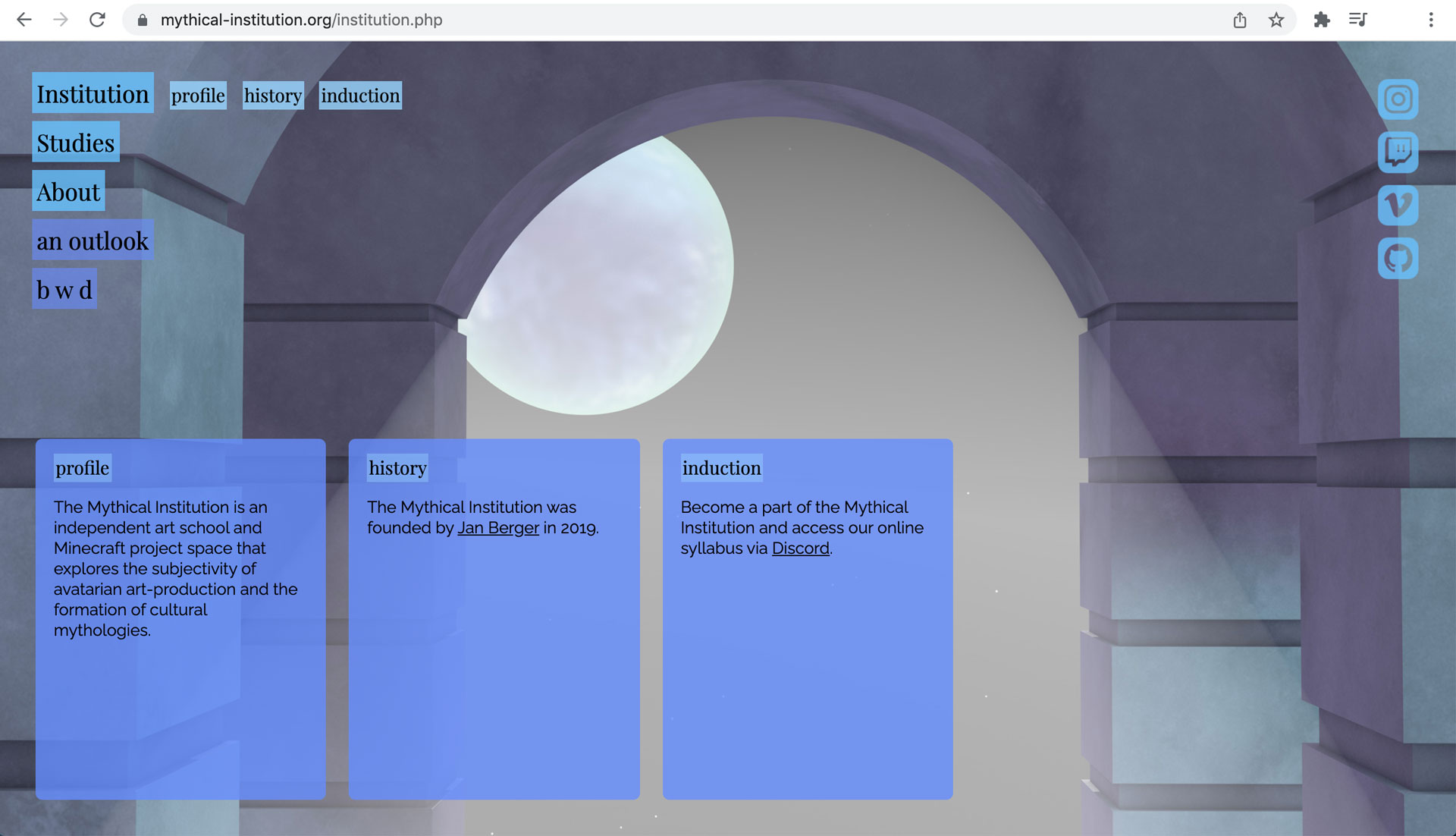Jump to the history submenu tab

[273, 96]
